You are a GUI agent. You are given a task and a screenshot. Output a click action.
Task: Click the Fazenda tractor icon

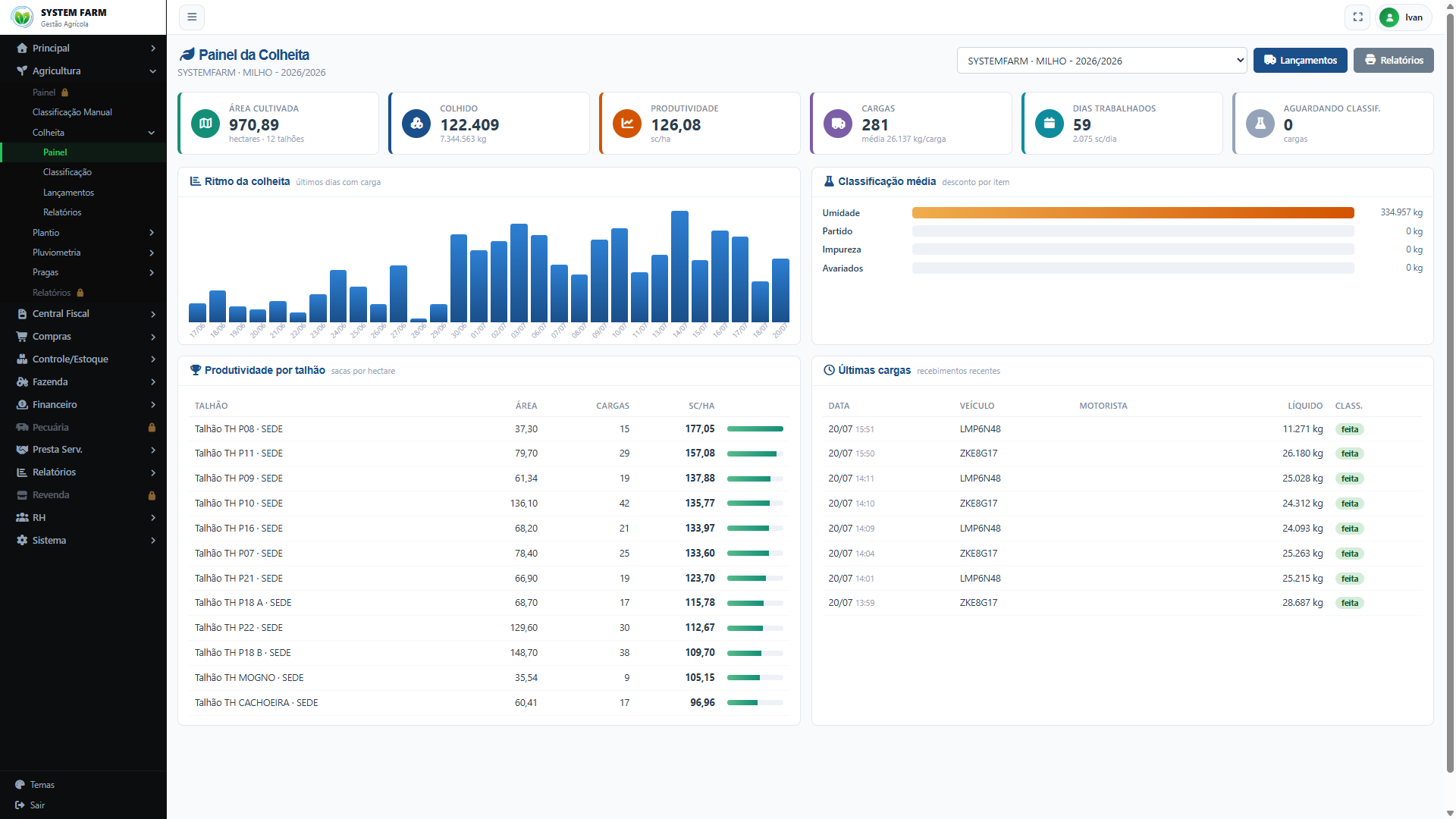22,382
